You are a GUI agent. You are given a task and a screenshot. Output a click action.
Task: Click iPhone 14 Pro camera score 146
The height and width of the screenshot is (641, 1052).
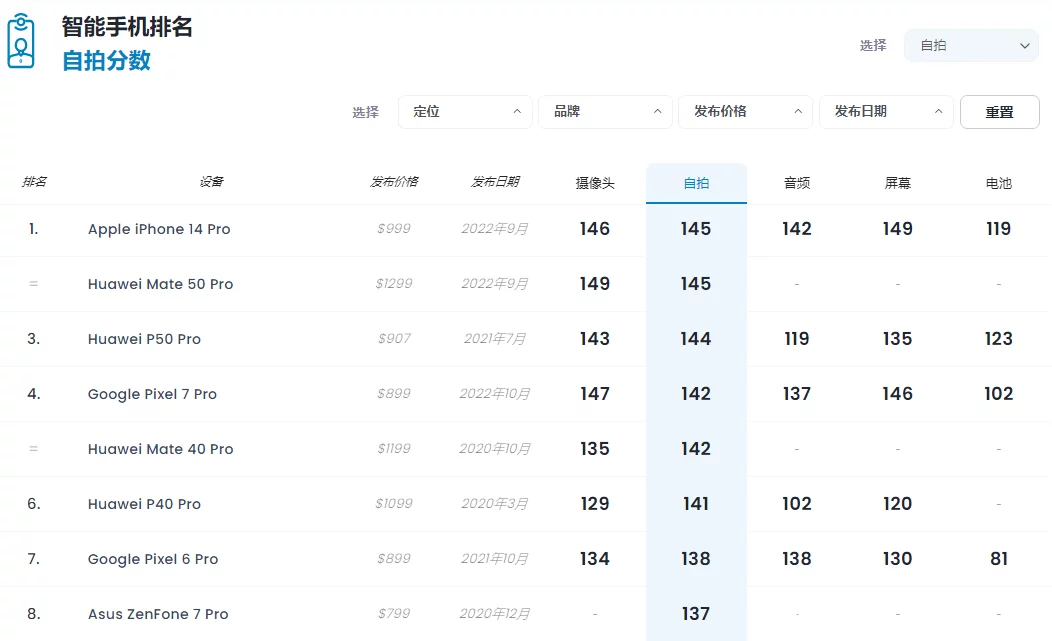coord(595,229)
